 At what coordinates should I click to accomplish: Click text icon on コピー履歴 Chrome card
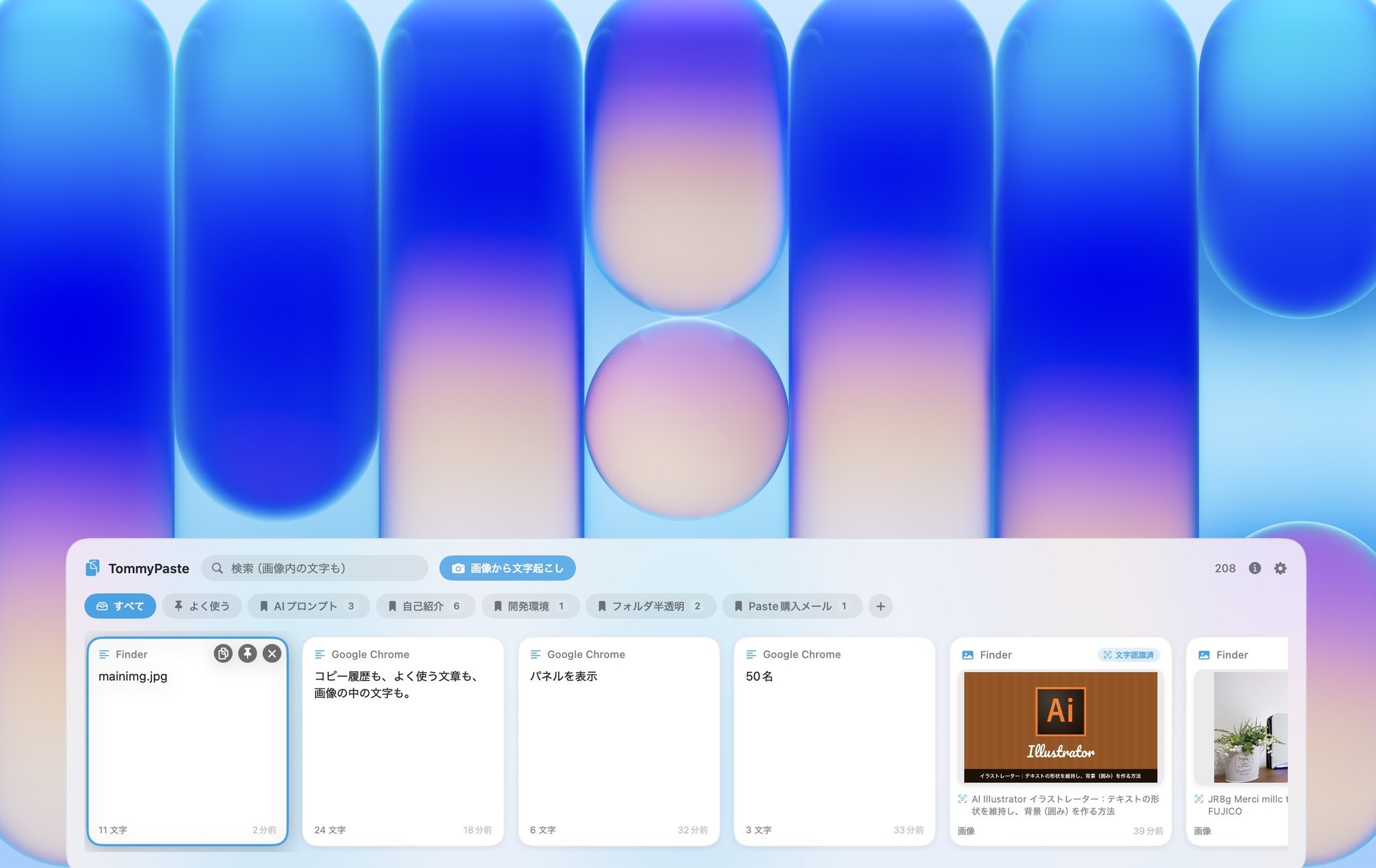pyautogui.click(x=320, y=654)
